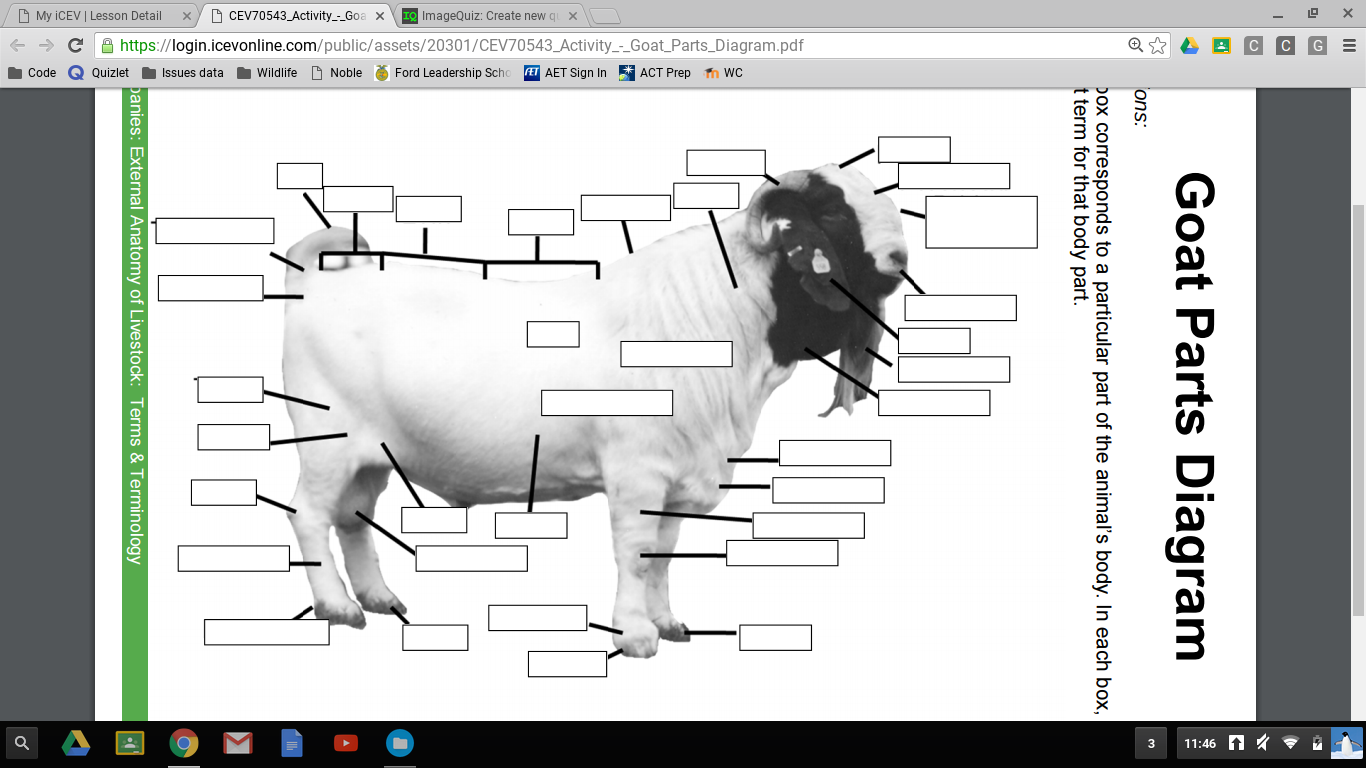Open the Google Drive extension in toolbar
This screenshot has width=1366, height=768.
1189,45
